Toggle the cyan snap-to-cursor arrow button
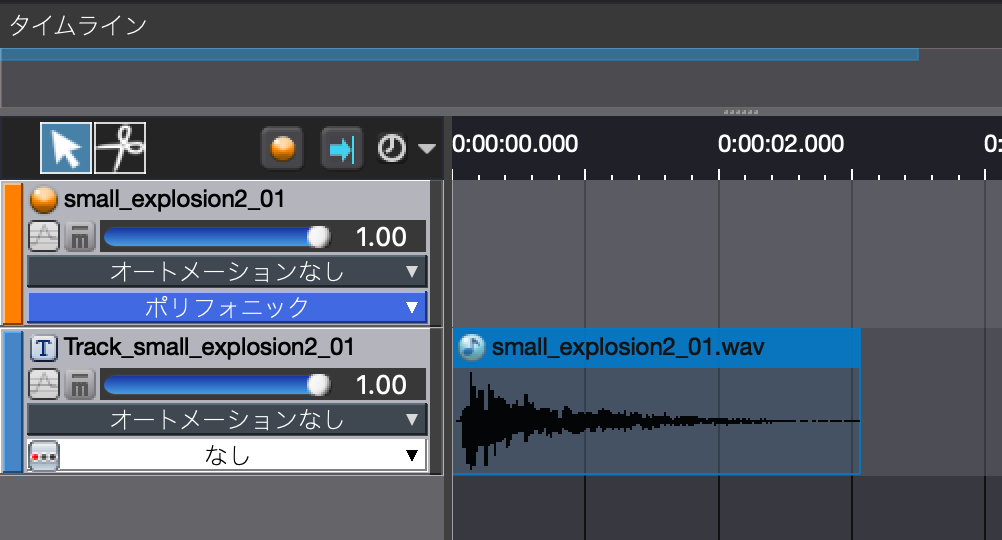This screenshot has height=540, width=1002. point(342,149)
